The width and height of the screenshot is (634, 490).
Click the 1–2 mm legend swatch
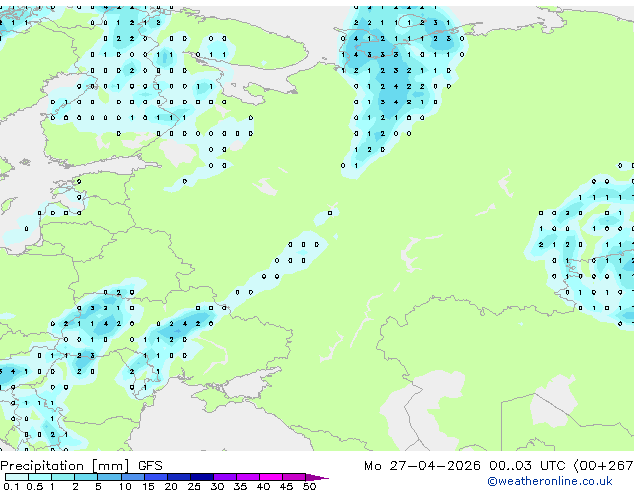click(63, 477)
